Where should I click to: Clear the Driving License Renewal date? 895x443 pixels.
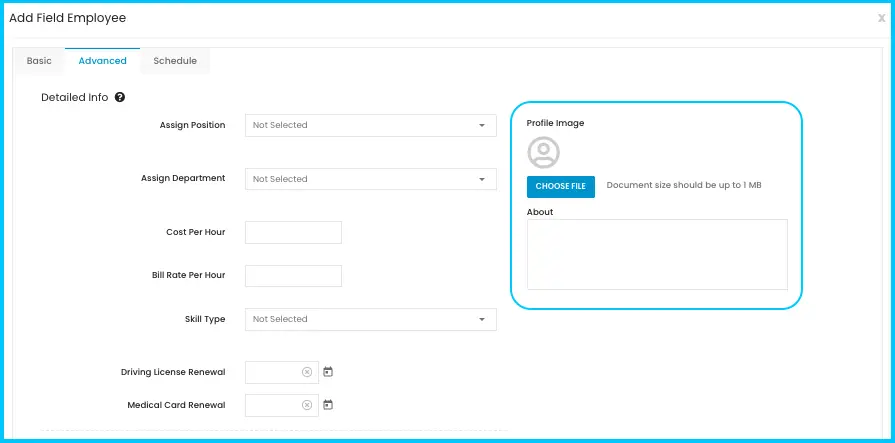[x=307, y=372]
